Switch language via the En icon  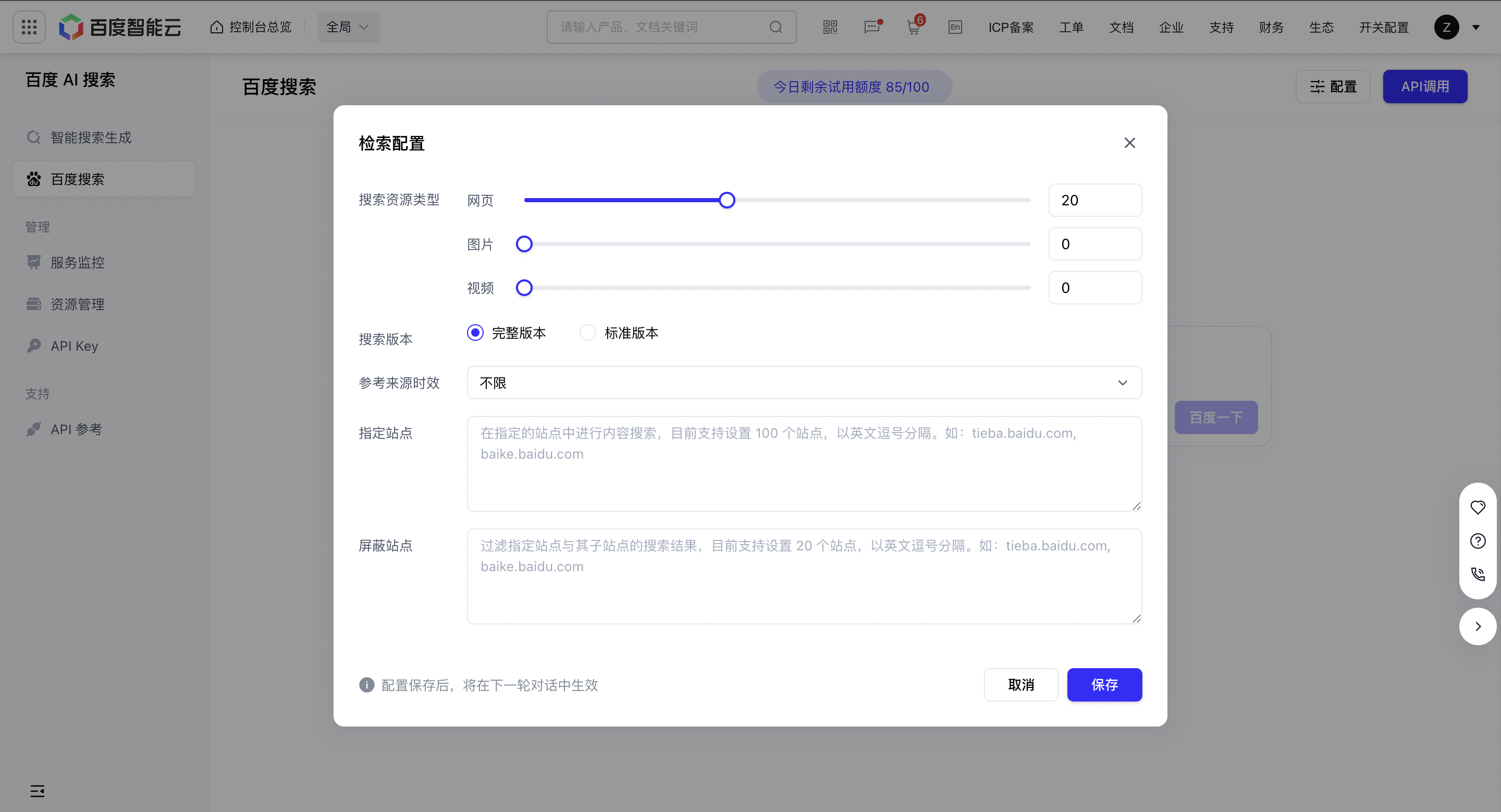(955, 27)
